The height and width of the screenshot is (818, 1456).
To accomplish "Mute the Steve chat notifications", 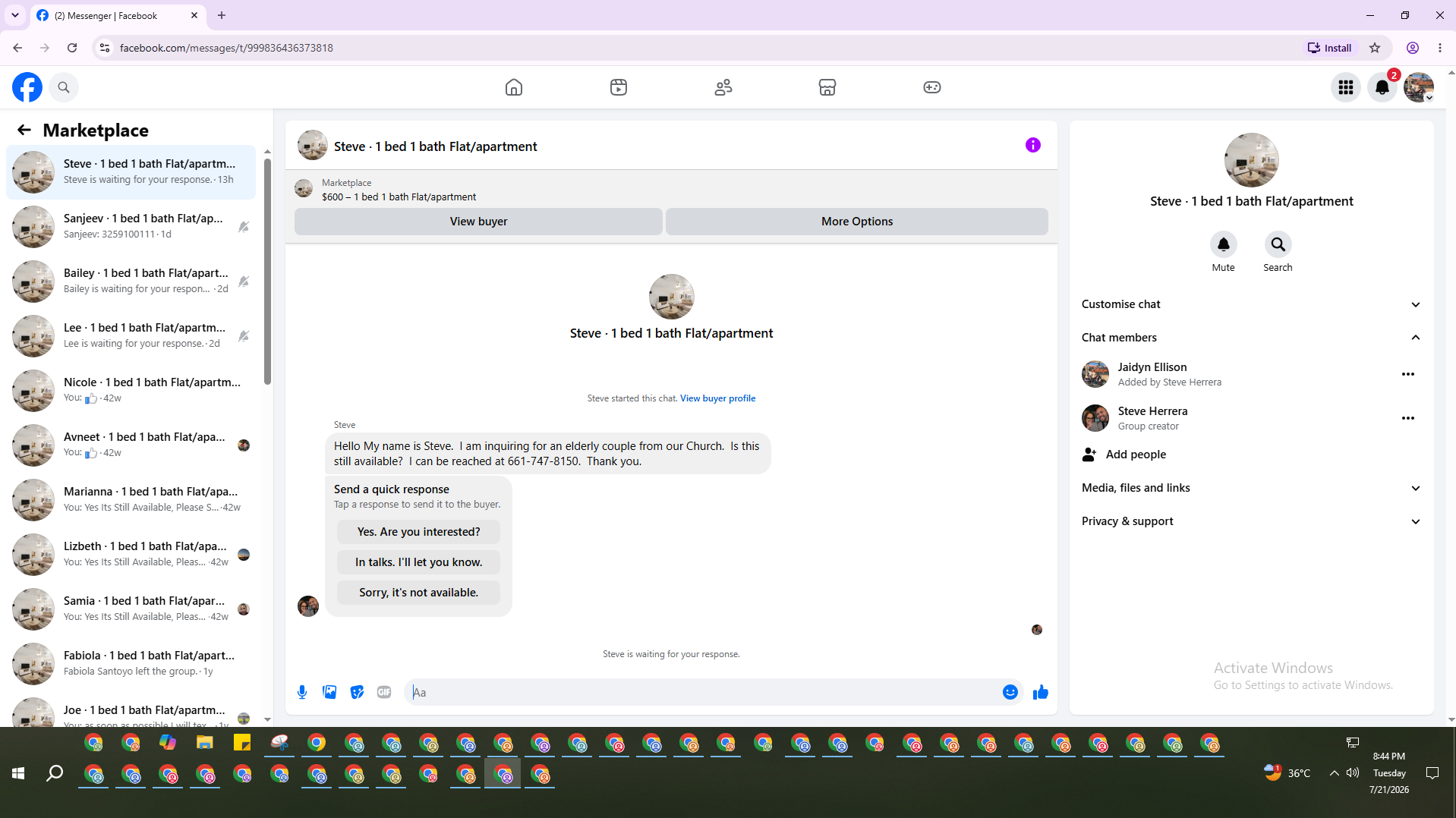I will point(1224,244).
